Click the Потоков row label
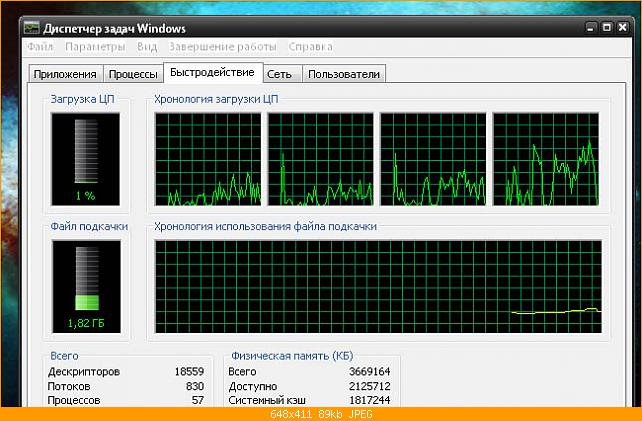This screenshot has height=421, width=642. 69,386
